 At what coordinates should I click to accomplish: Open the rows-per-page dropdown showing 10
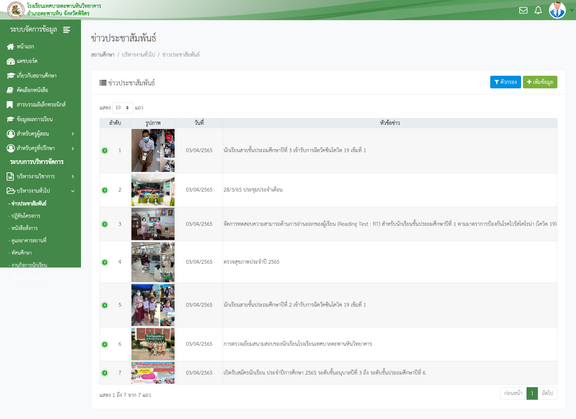tap(122, 108)
